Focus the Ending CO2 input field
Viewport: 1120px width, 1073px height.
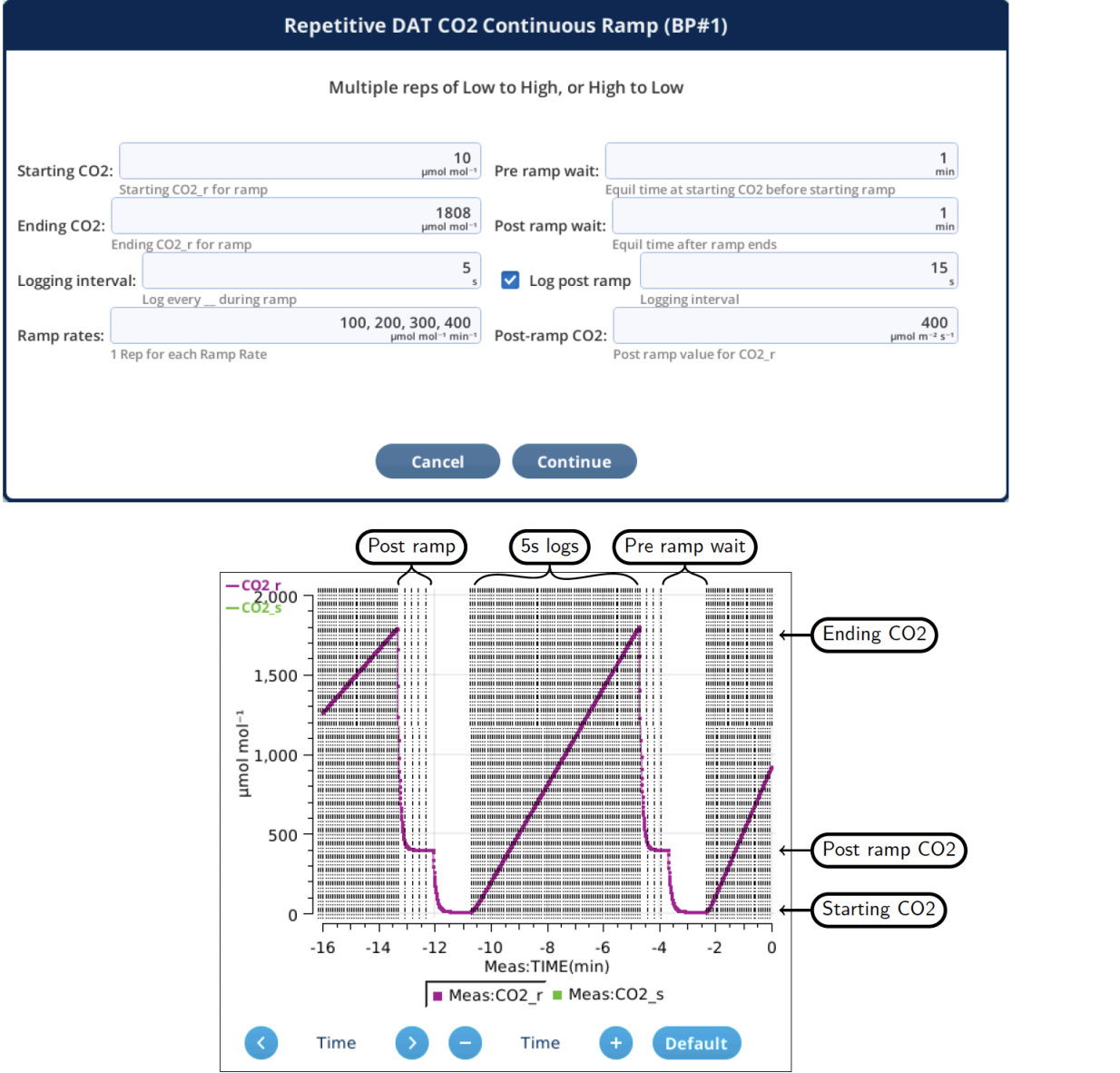pyautogui.click(x=296, y=216)
